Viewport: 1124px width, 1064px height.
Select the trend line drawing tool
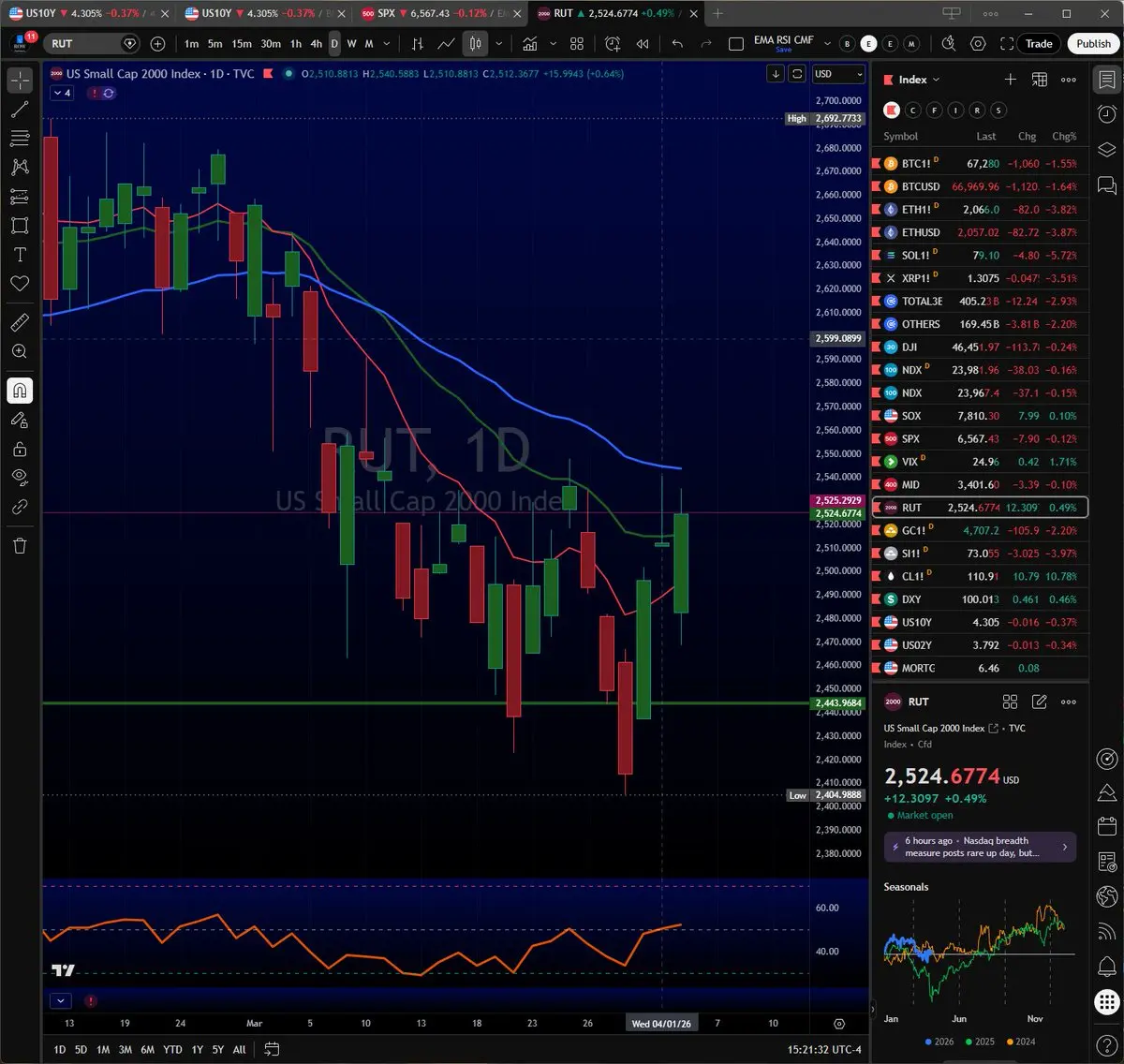coord(20,110)
